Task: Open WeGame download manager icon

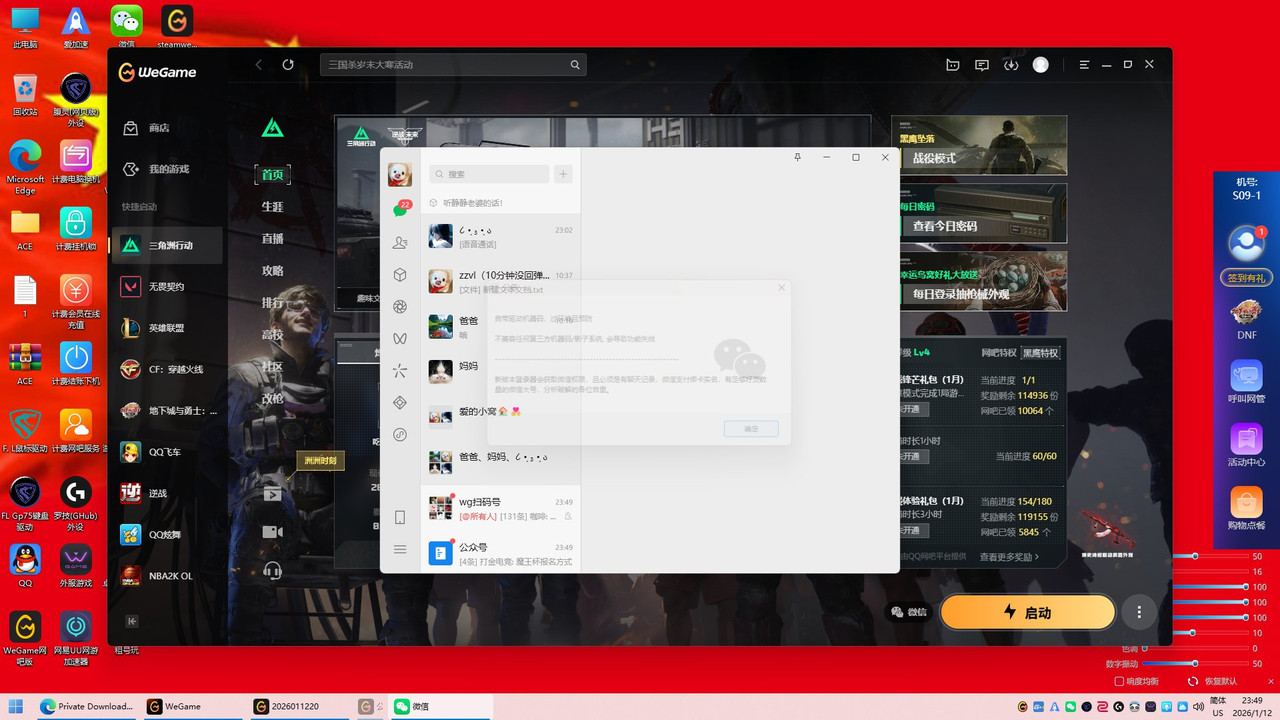Action: [1011, 64]
